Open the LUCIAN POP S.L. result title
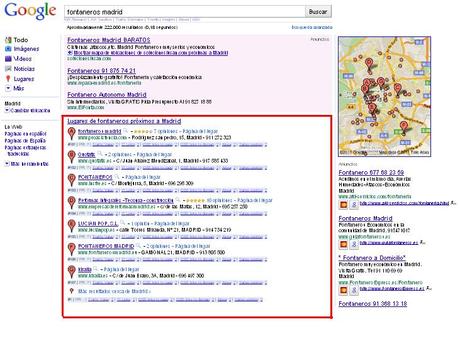 [x=98, y=223]
